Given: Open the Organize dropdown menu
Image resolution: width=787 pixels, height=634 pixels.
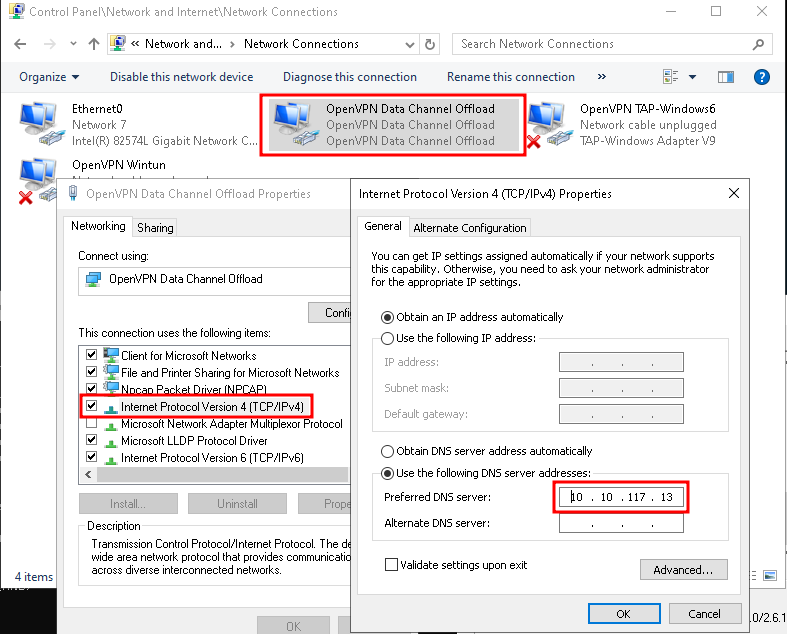Looking at the screenshot, I should [x=49, y=77].
